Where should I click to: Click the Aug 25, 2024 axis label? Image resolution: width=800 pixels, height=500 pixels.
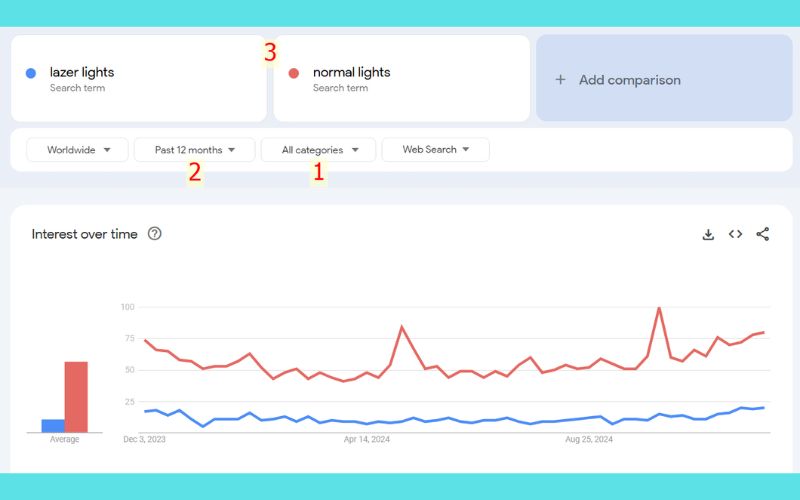tap(588, 439)
